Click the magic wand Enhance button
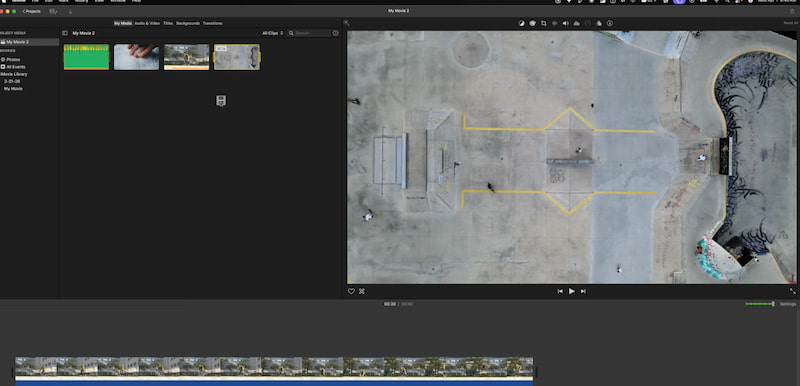The width and height of the screenshot is (800, 386). (x=346, y=23)
